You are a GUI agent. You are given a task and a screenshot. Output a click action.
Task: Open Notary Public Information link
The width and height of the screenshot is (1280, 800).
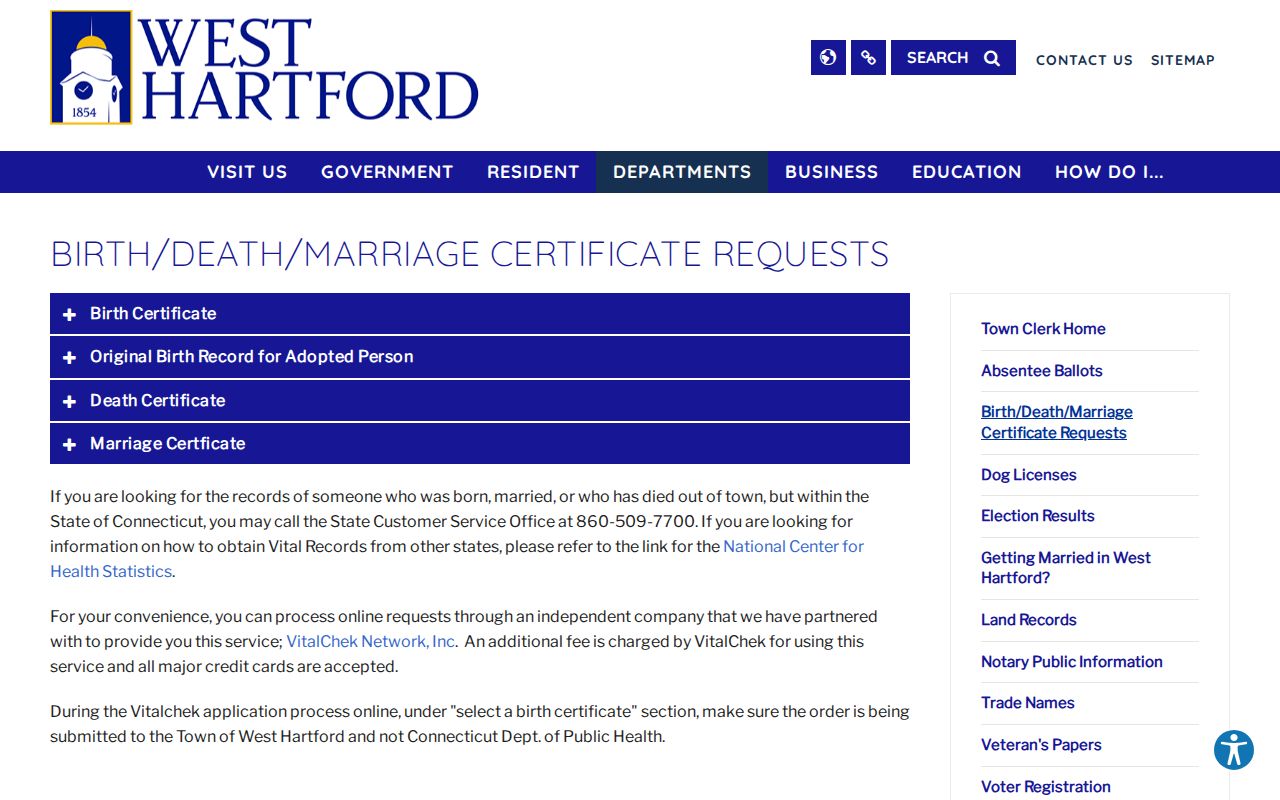[1071, 662]
